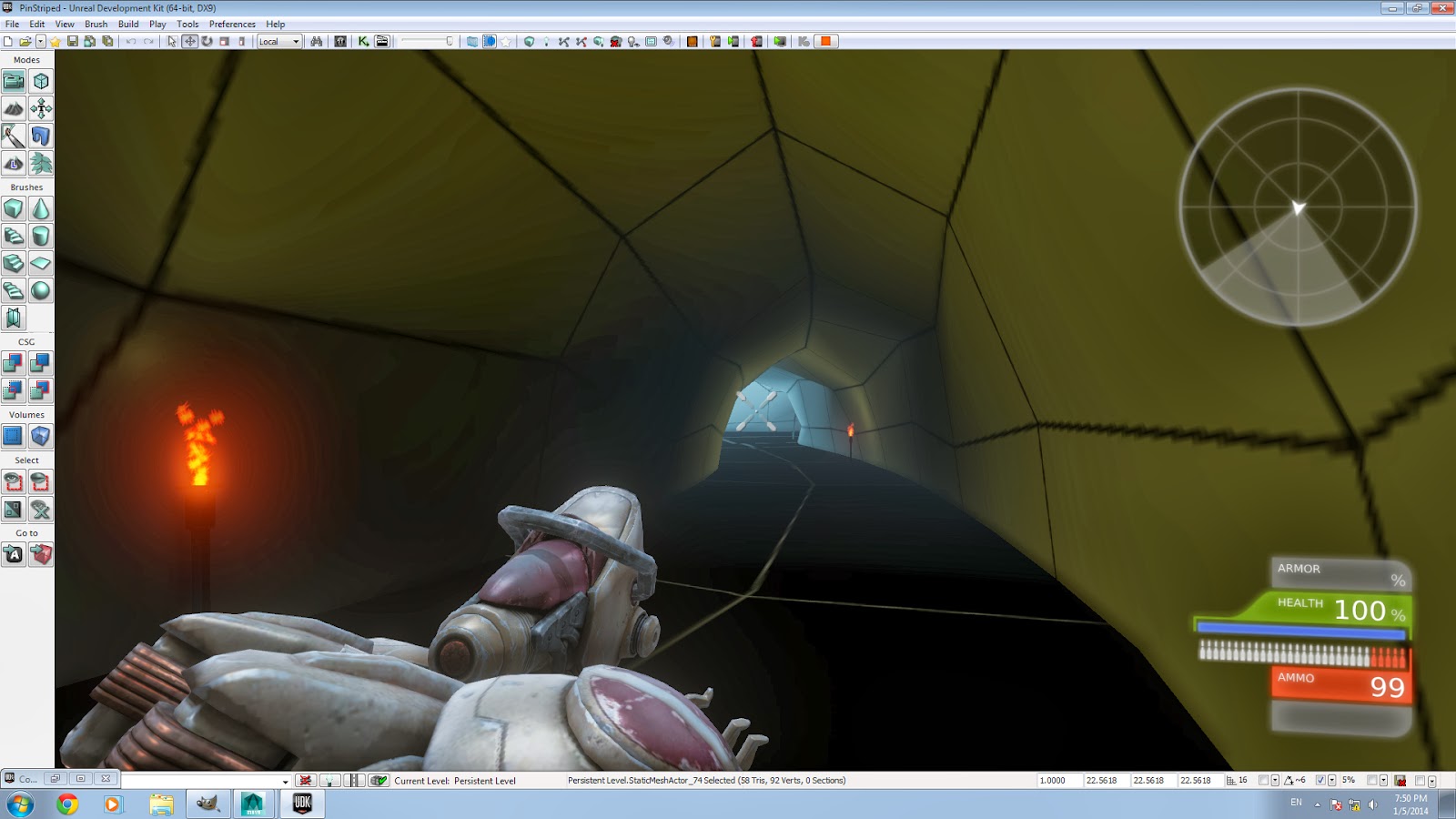Viewport: 1456px width, 819px height.
Task: Choose the Cylinder builder brush
Action: coord(41,236)
